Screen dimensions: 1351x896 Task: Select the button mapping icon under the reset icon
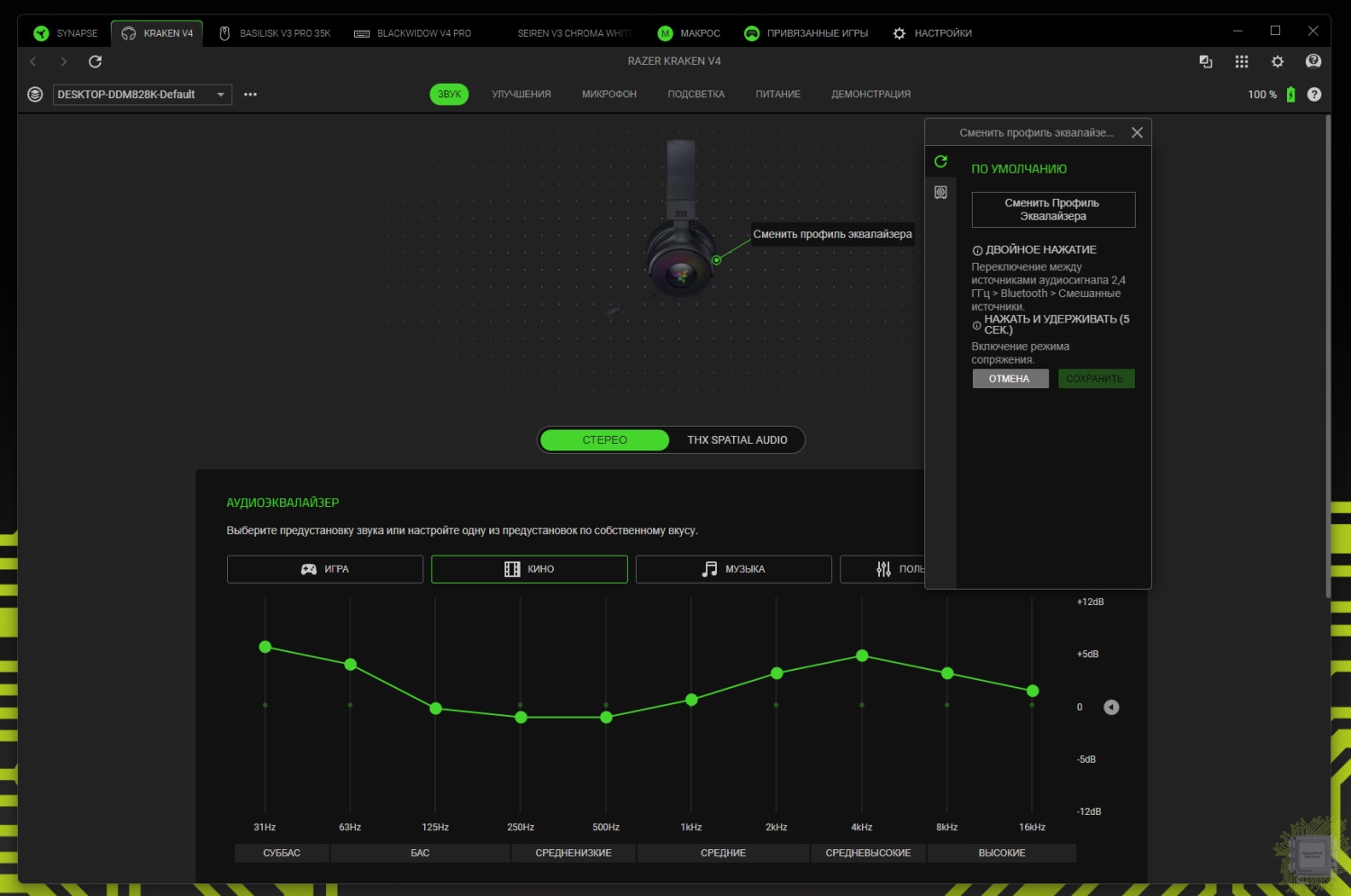click(940, 193)
